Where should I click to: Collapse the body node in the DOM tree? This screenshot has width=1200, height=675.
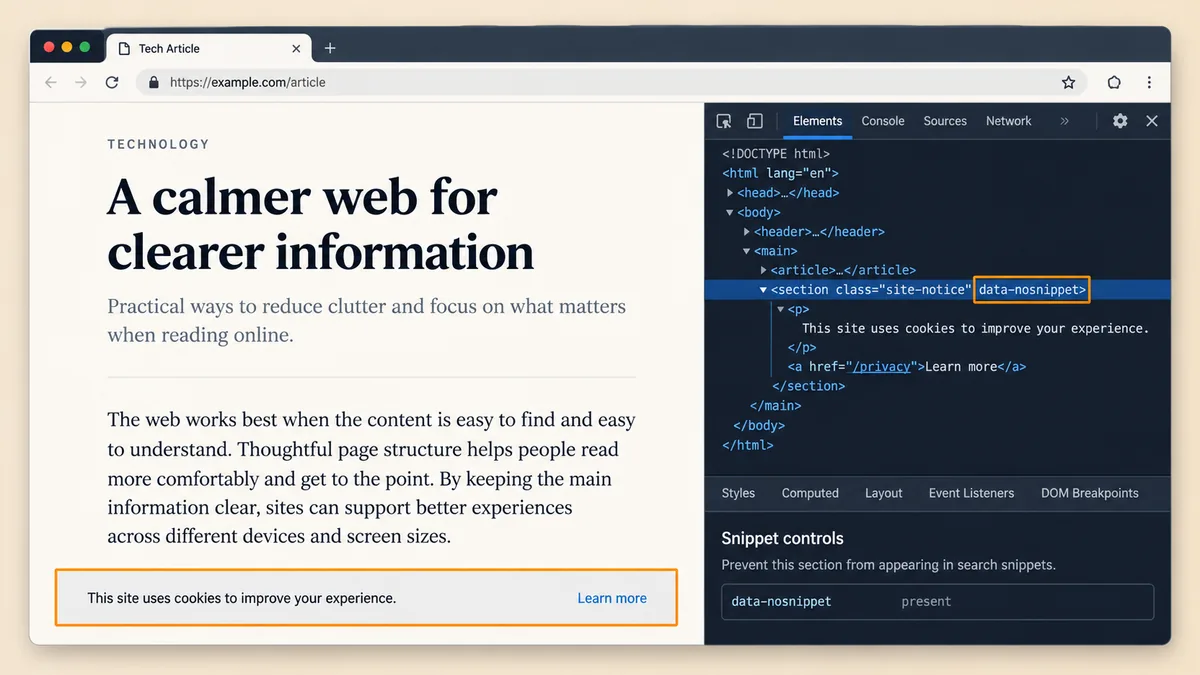(x=730, y=213)
